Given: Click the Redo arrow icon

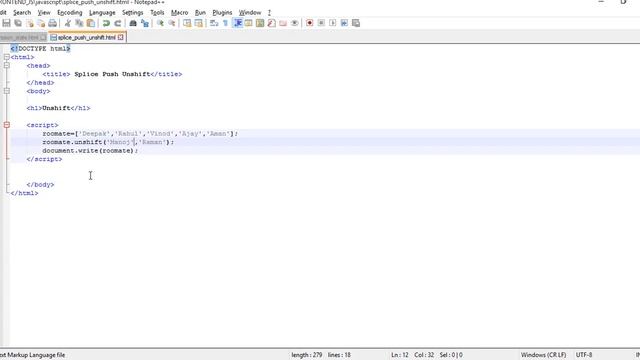Looking at the screenshot, I should click(118, 23).
